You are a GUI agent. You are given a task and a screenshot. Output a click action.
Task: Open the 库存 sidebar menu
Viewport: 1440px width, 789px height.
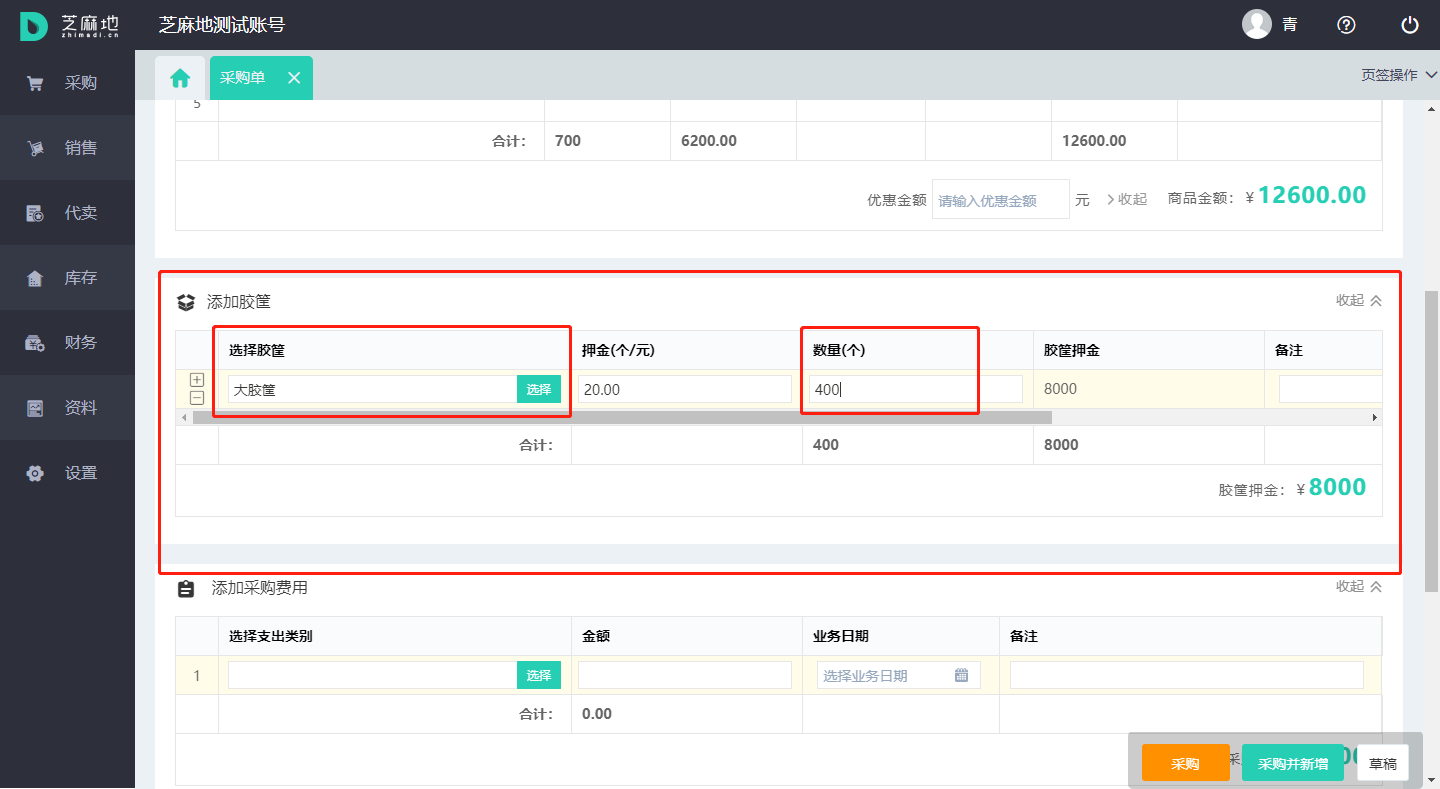[67, 278]
